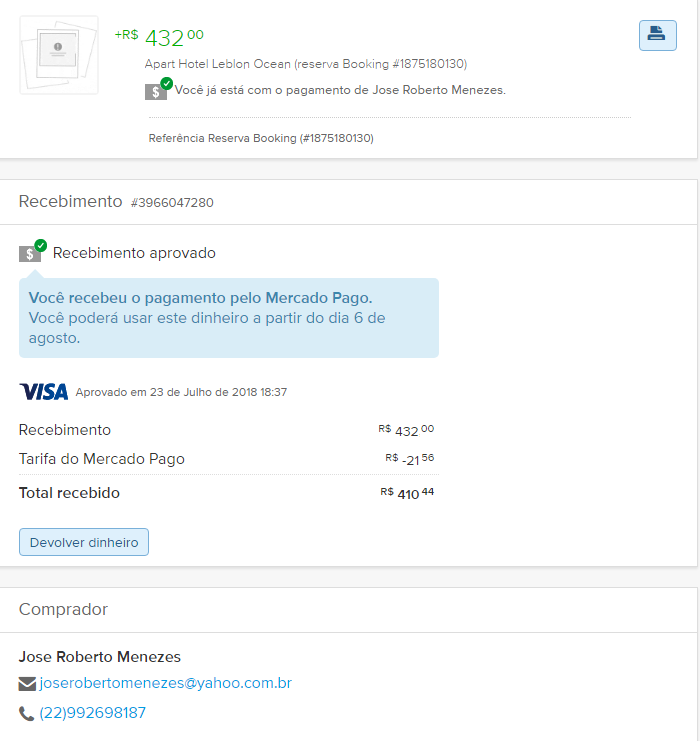Open the joserobertomenezes@yahoo.com.br email link

point(165,684)
